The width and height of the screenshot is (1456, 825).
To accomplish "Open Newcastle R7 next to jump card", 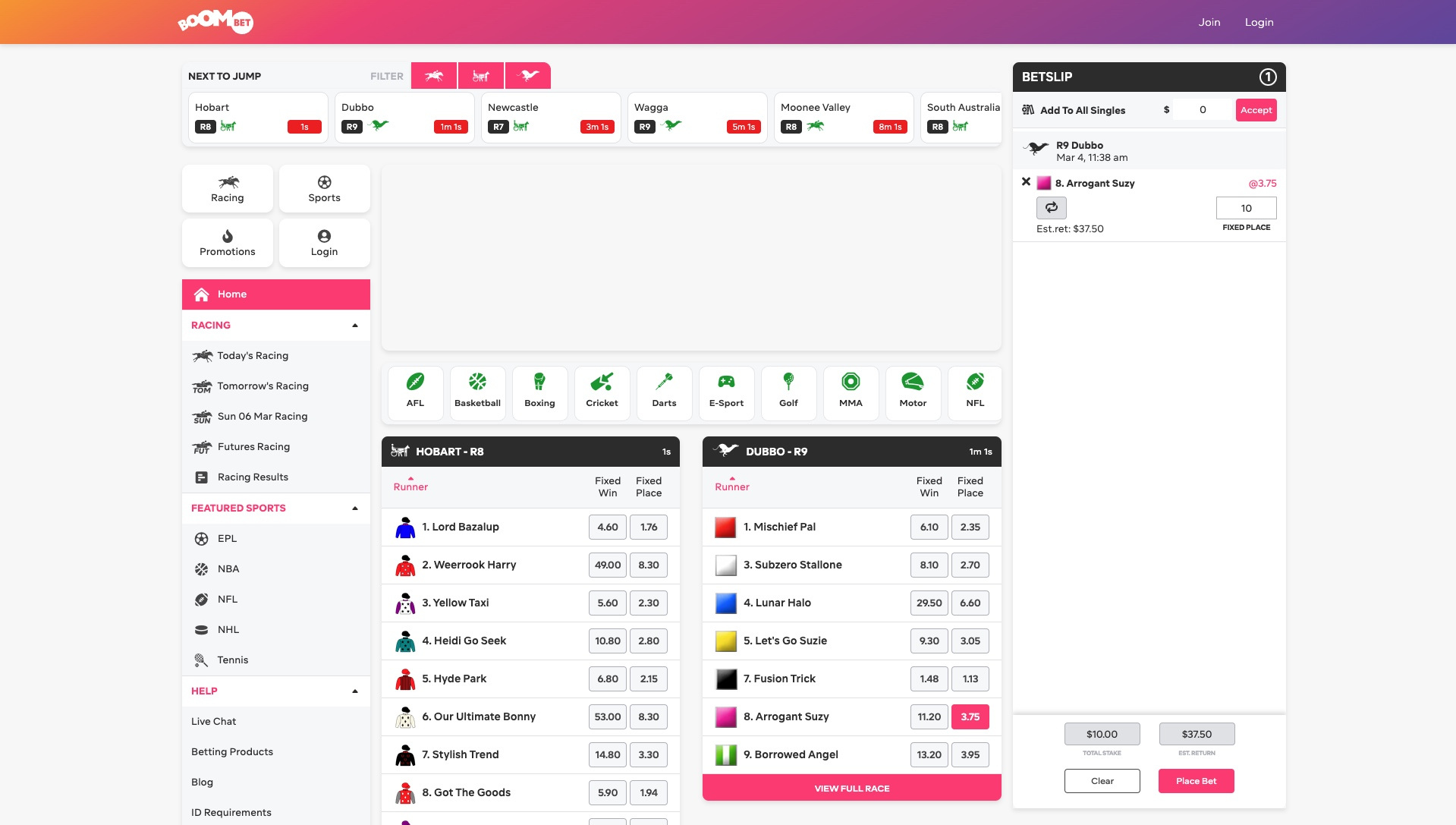I will 551,118.
